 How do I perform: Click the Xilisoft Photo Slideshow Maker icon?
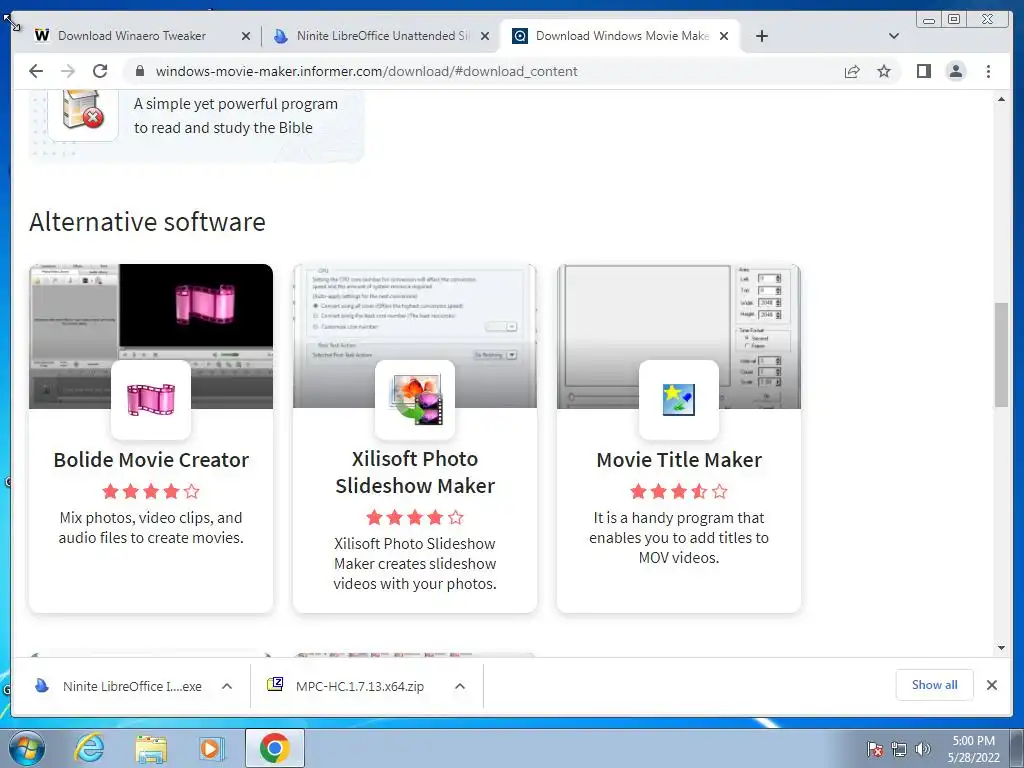[x=415, y=400]
